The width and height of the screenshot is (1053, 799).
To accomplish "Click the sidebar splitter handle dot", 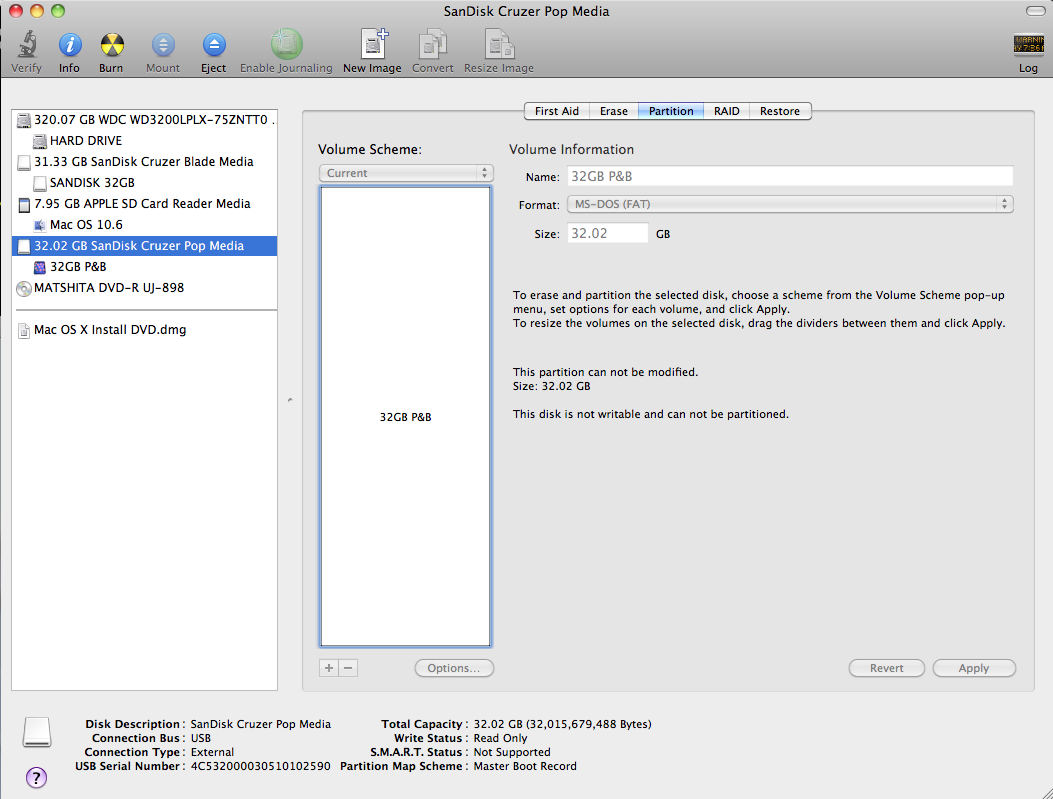I will coord(290,400).
